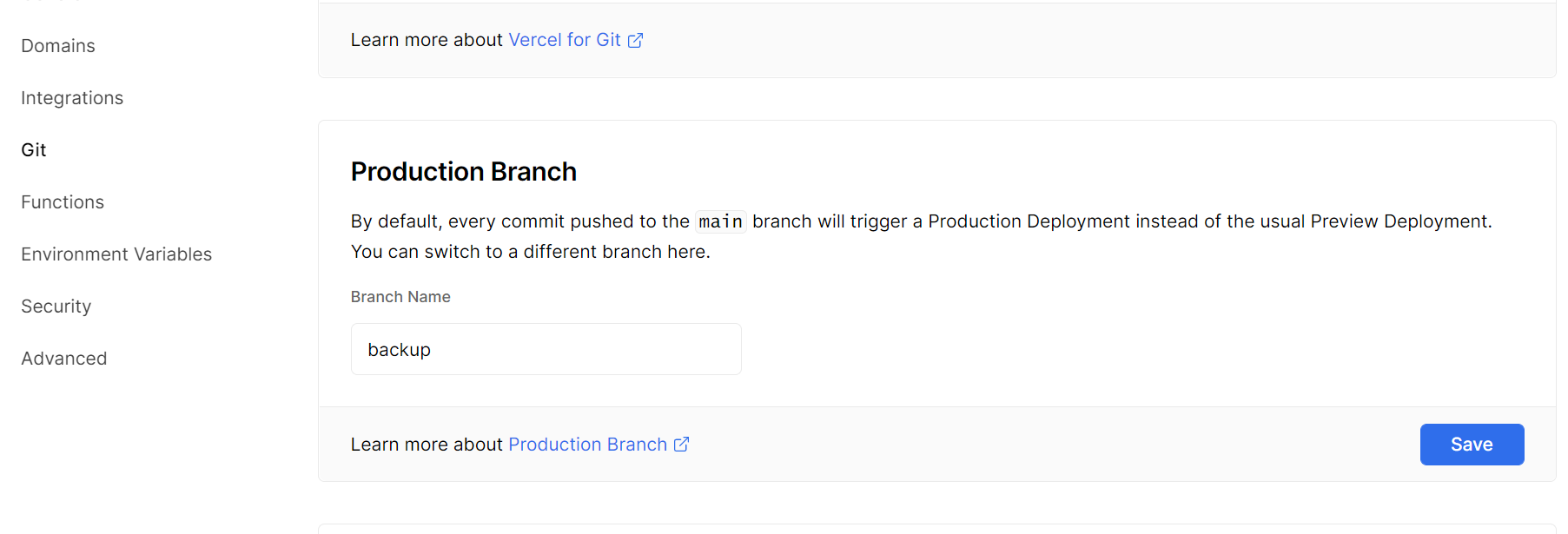This screenshot has width=1568, height=534.
Task: Click the Branch Name field label
Action: point(400,297)
